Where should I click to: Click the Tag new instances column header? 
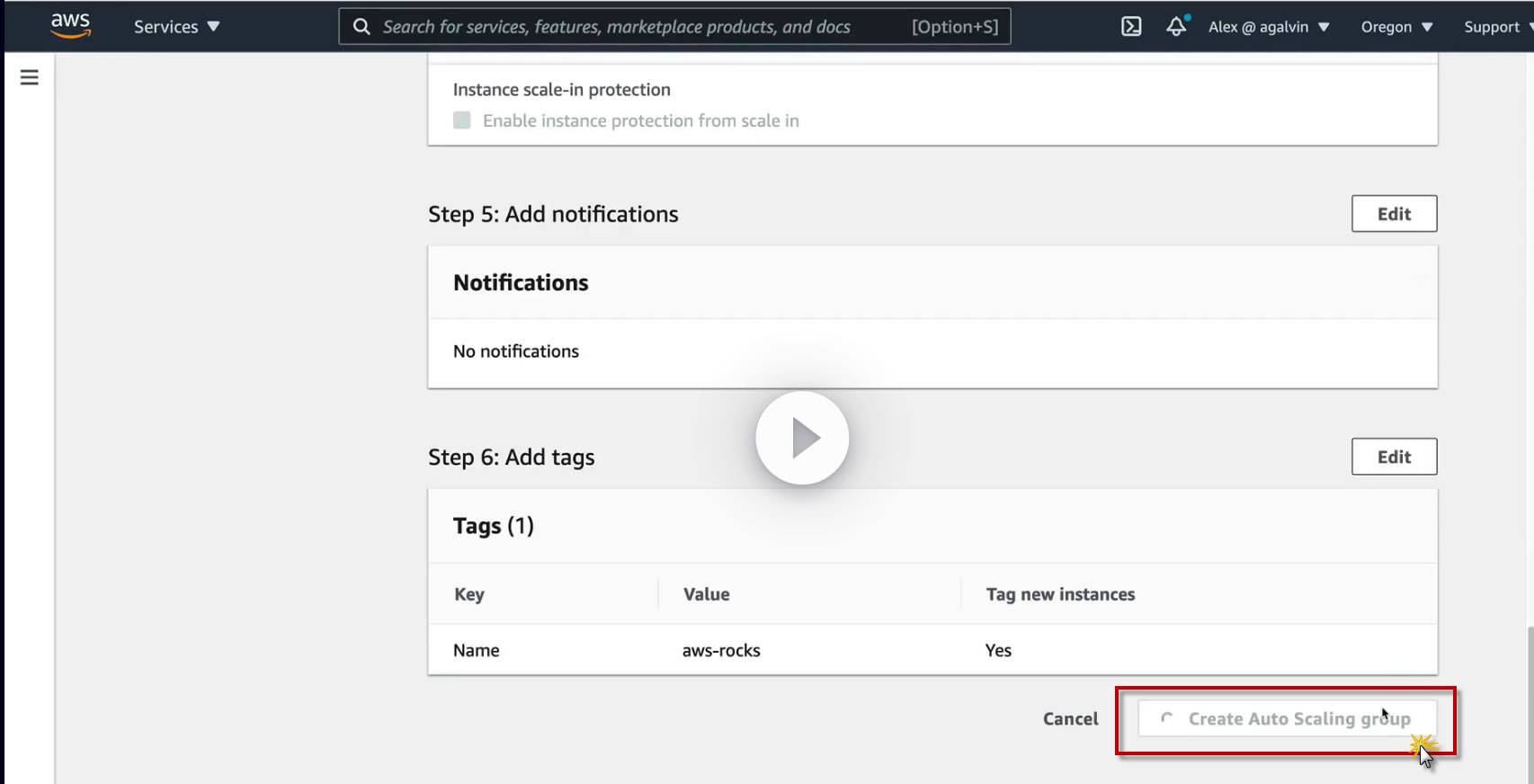[1060, 594]
